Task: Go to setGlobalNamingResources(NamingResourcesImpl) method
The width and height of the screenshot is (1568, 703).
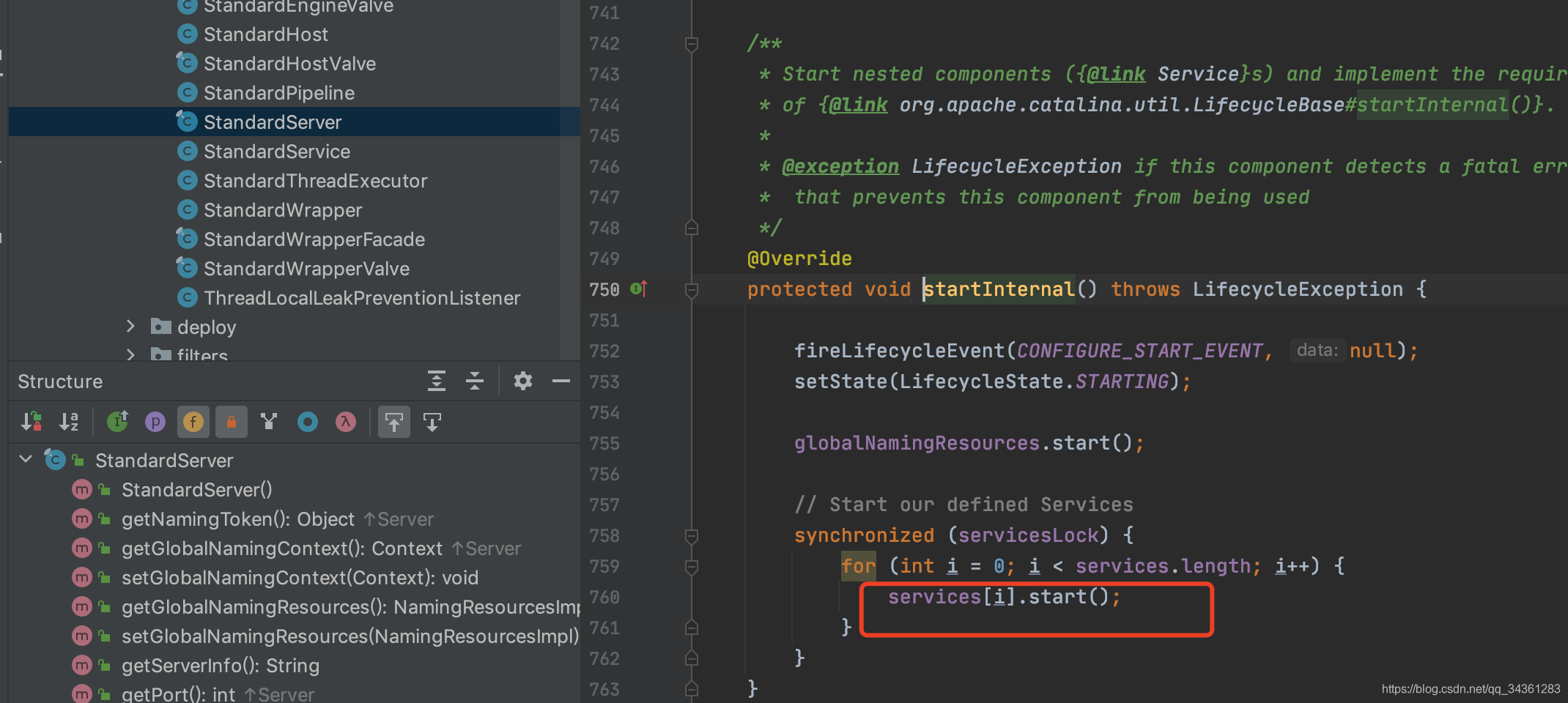Action: [x=350, y=636]
